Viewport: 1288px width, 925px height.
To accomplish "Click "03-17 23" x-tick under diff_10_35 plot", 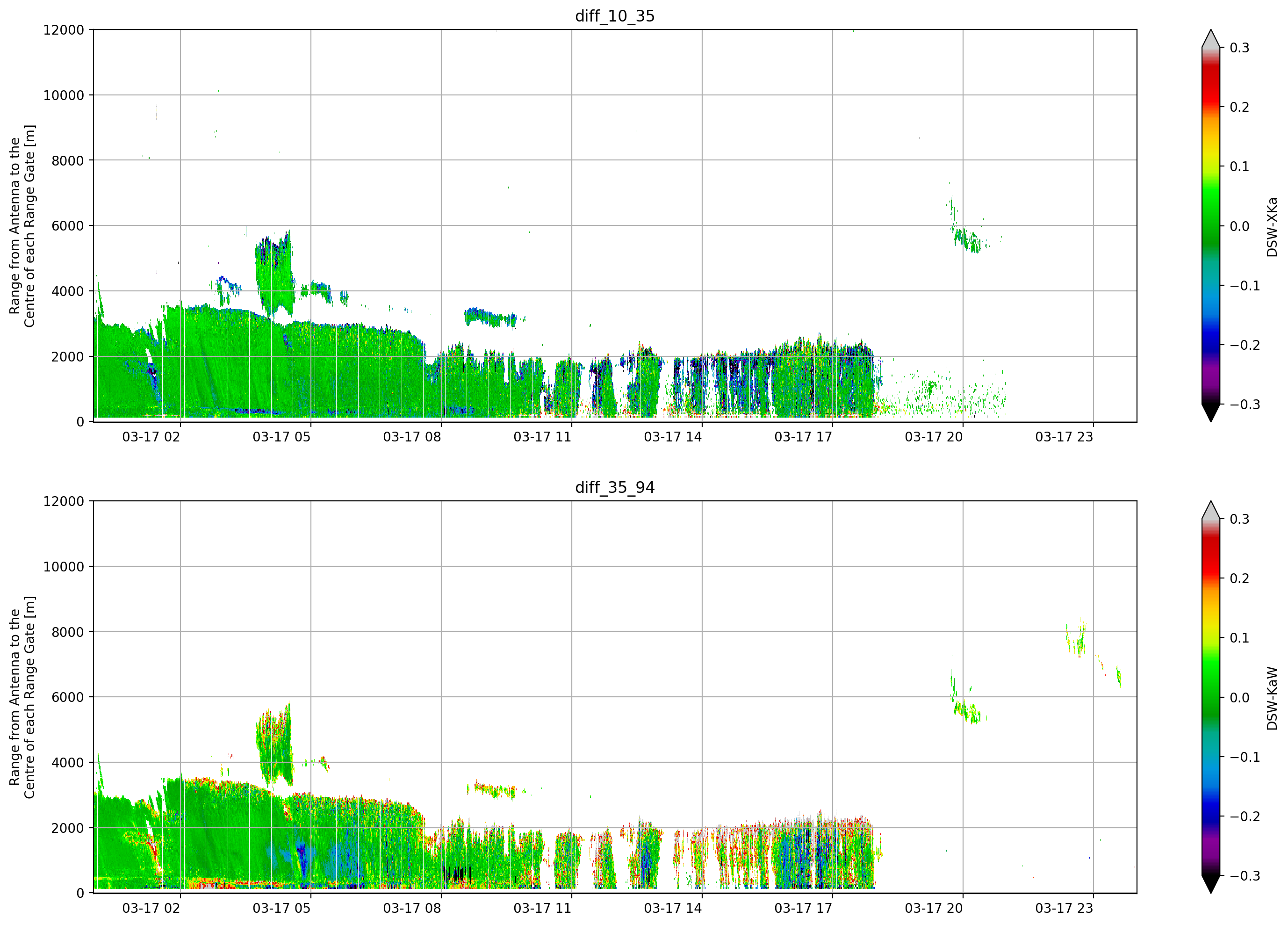I will [1064, 437].
